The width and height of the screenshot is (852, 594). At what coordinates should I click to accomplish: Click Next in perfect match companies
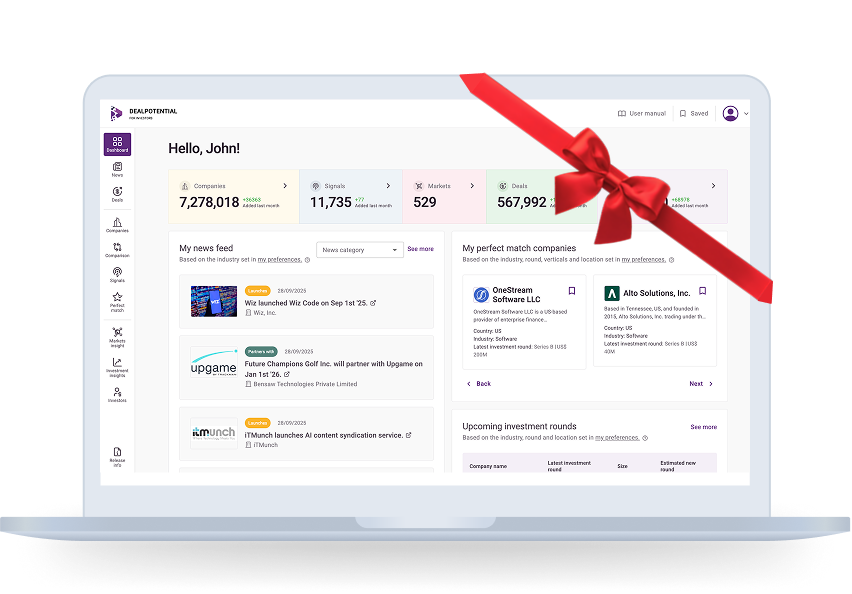point(701,383)
